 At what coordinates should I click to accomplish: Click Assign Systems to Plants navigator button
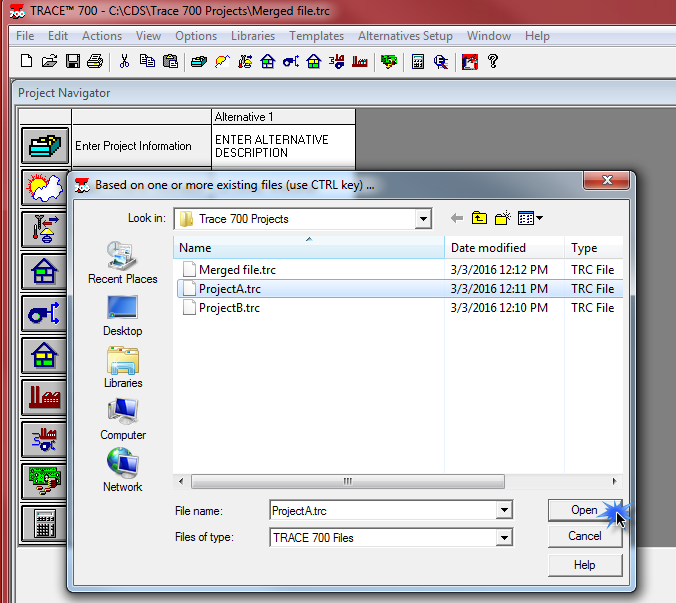point(45,440)
